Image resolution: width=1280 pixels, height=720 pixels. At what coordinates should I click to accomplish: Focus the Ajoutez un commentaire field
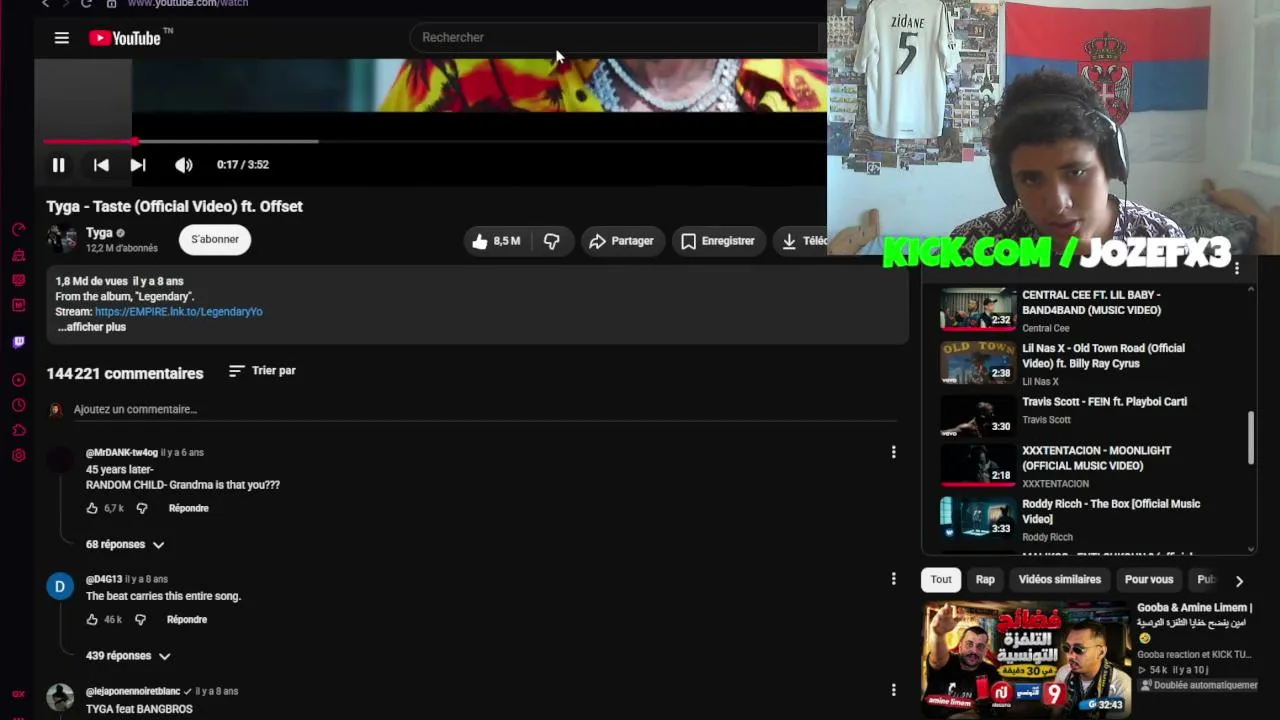(484, 410)
